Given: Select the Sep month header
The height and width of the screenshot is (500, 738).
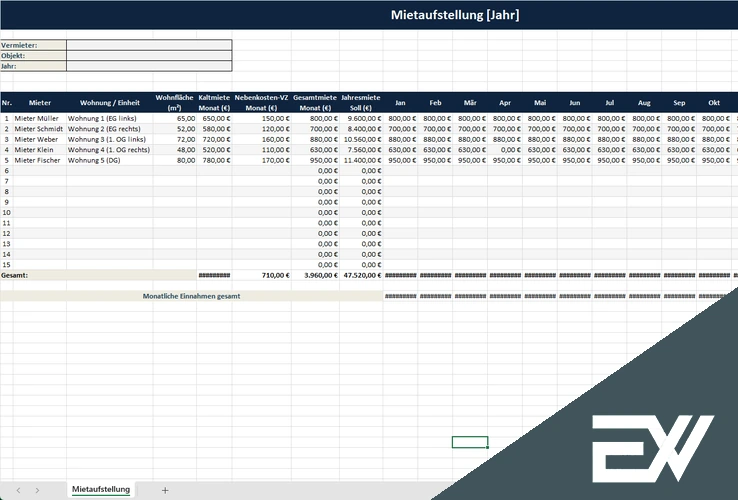Looking at the screenshot, I should [679, 103].
